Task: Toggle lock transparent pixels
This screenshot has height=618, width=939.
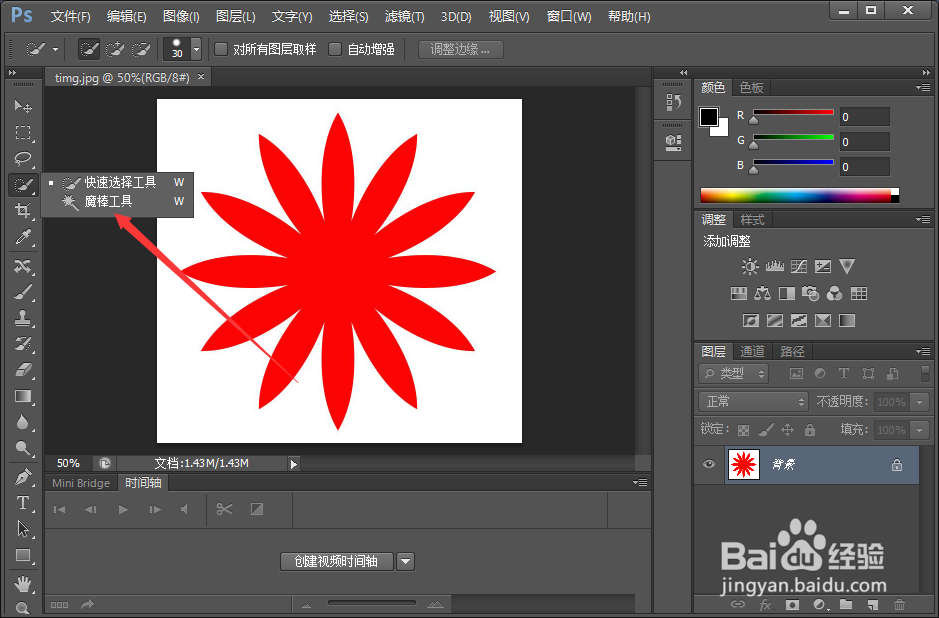Action: (743, 430)
